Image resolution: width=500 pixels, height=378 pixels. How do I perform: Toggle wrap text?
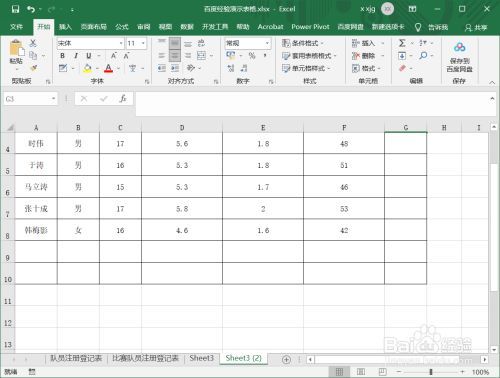tap(201, 43)
